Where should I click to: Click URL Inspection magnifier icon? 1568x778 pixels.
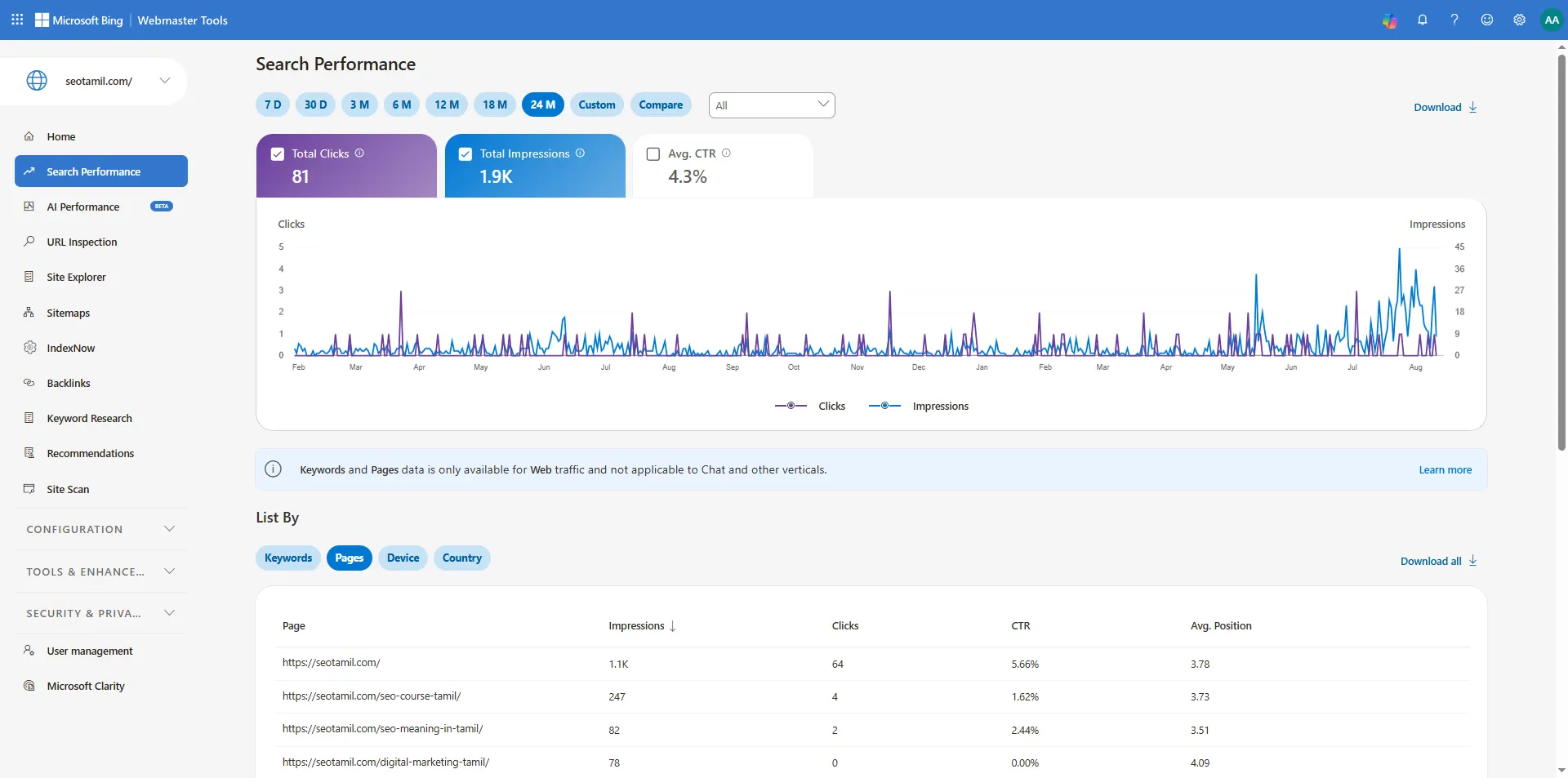click(x=29, y=242)
